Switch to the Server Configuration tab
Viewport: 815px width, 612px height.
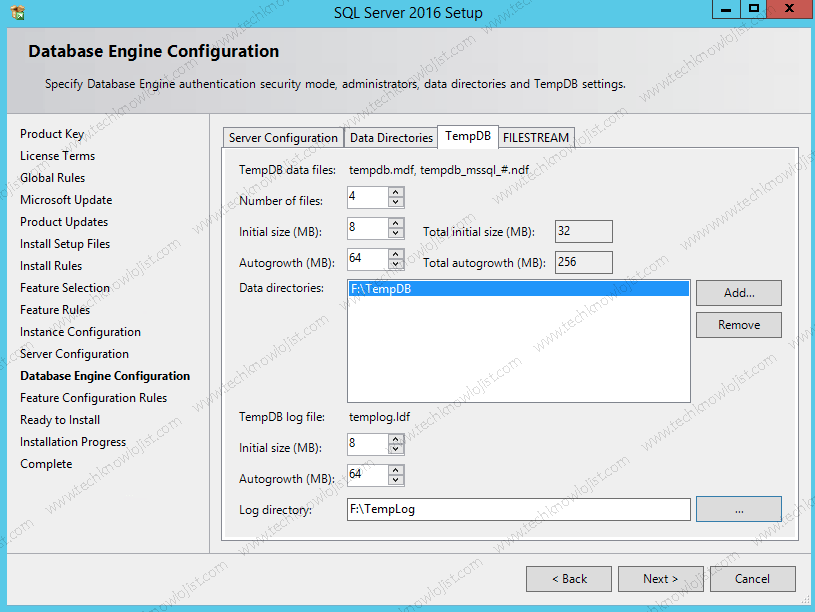[283, 138]
